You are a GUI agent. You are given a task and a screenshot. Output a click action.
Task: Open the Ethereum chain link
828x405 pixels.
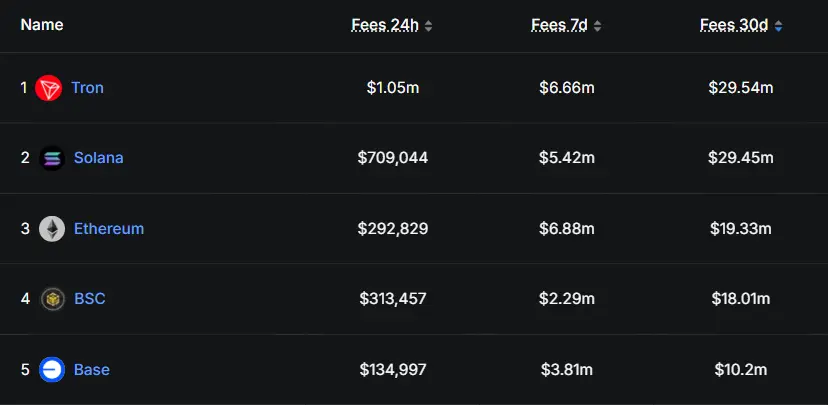[109, 229]
